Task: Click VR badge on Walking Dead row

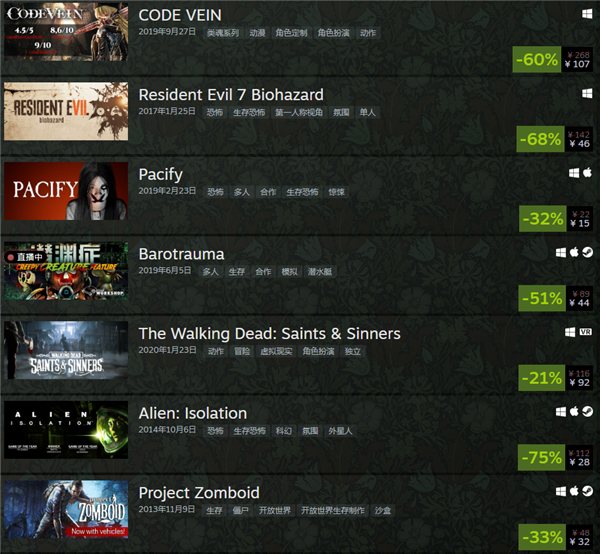Action: pos(586,332)
